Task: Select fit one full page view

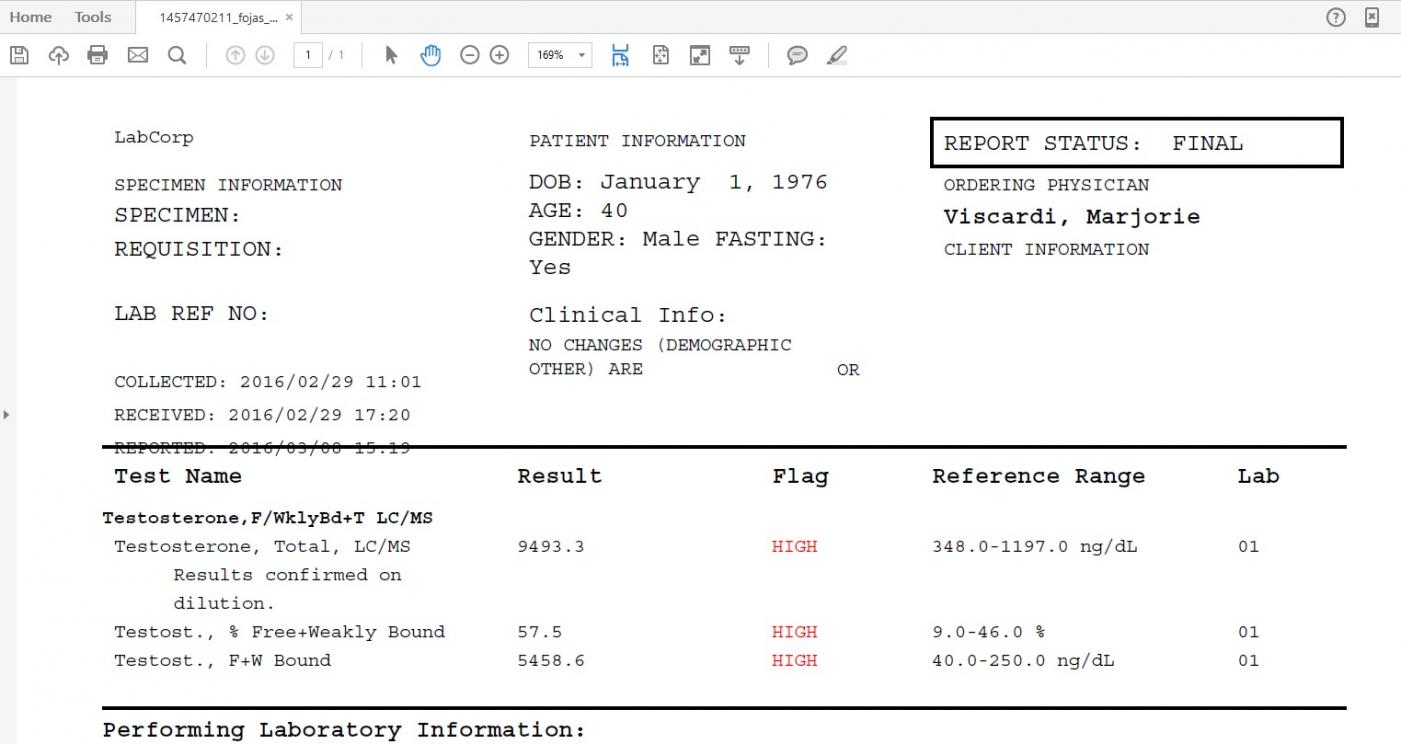Action: click(661, 56)
